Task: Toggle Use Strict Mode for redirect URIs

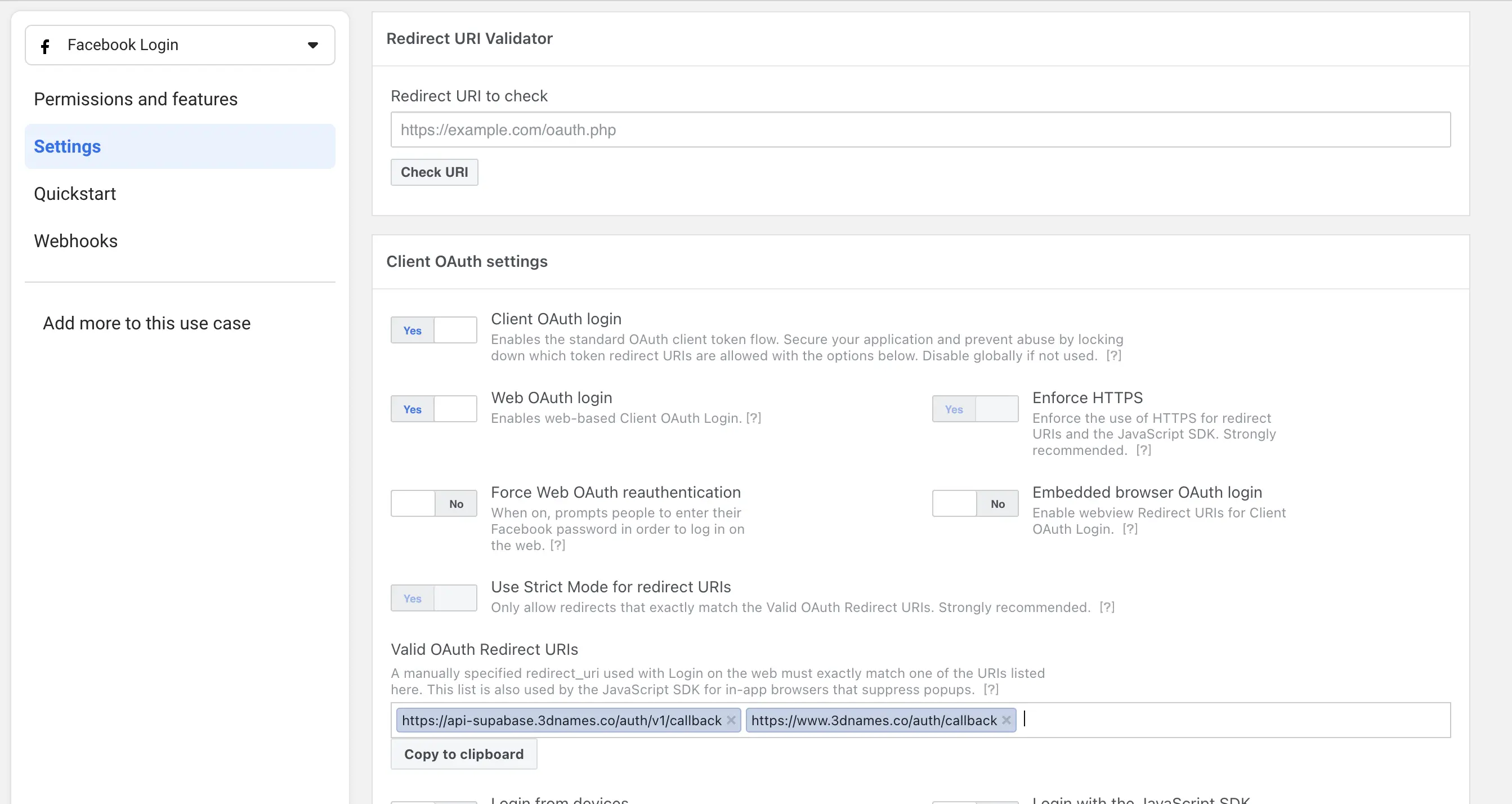Action: [434, 598]
